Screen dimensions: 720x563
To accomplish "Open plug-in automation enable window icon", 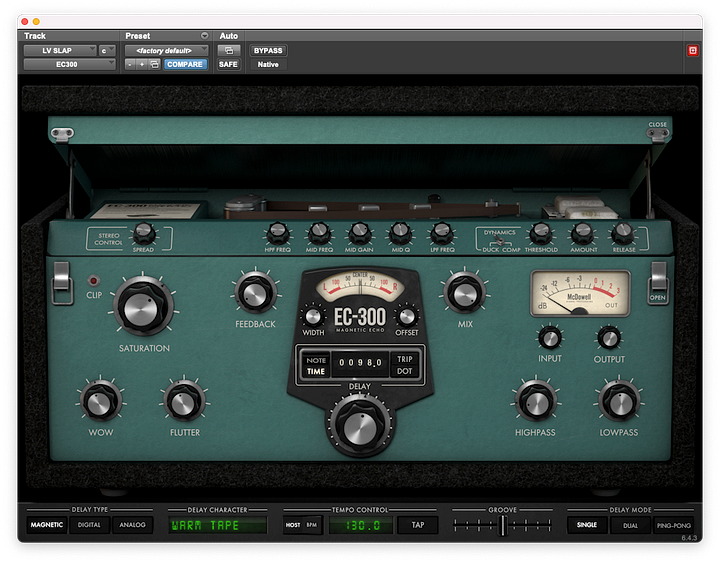I will click(229, 51).
